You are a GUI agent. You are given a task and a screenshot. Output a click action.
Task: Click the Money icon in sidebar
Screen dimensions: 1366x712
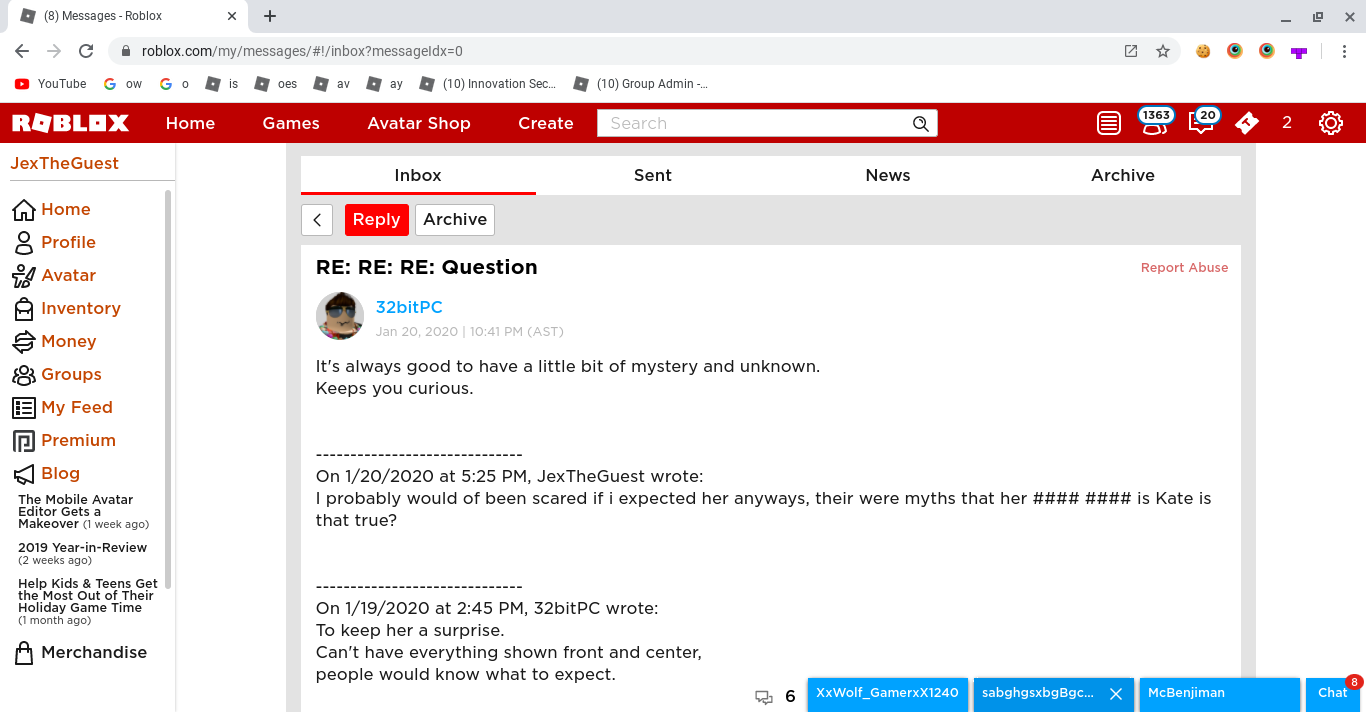coord(23,341)
